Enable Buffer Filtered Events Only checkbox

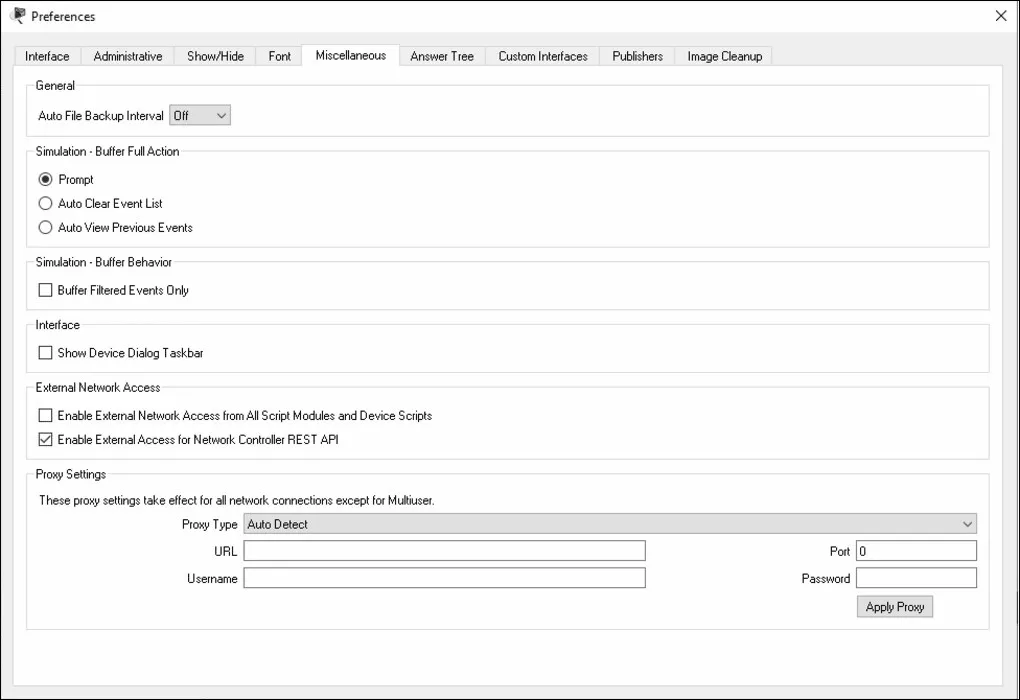(x=45, y=291)
